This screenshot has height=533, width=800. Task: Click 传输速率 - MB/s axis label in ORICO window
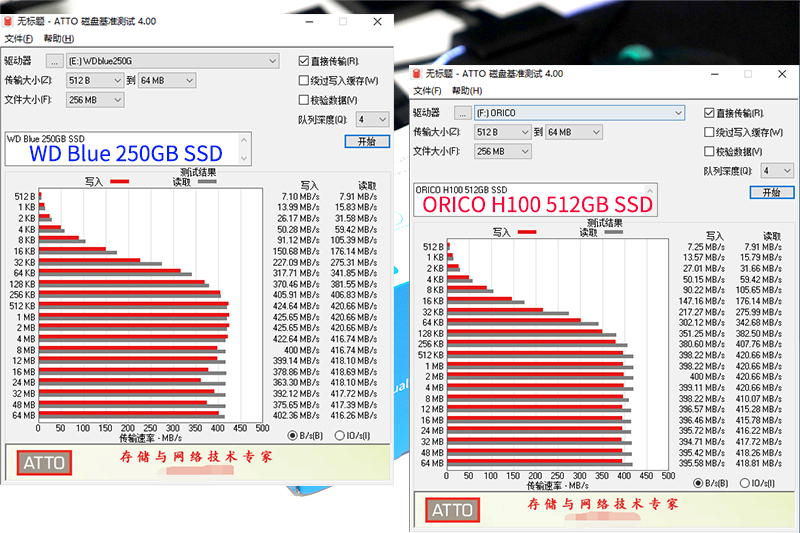coord(558,486)
